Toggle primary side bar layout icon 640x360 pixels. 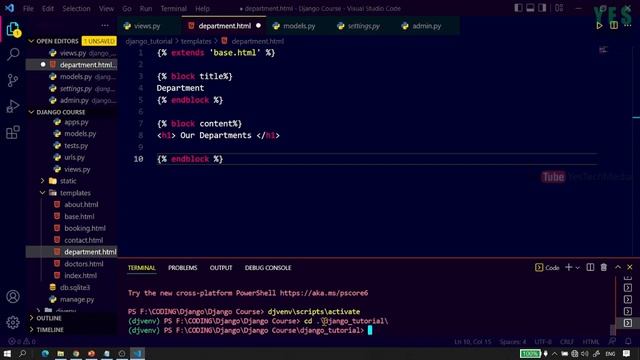click(518, 8)
